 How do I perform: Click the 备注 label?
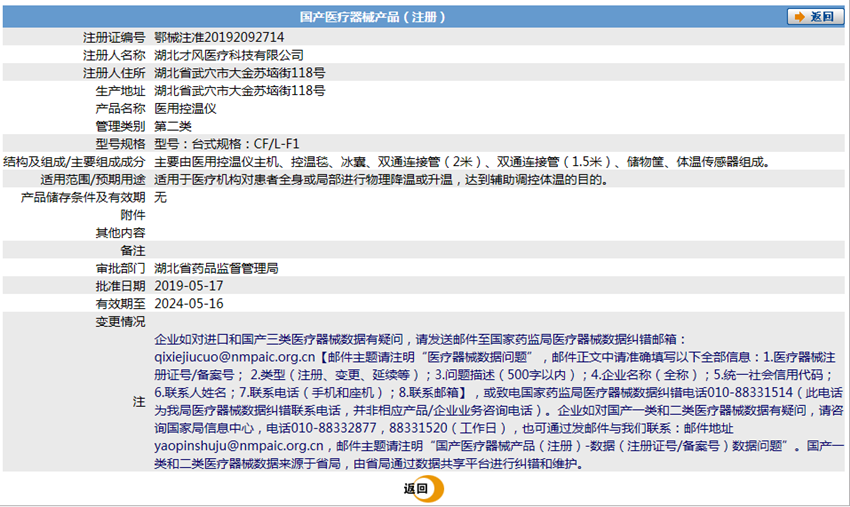coord(133,251)
